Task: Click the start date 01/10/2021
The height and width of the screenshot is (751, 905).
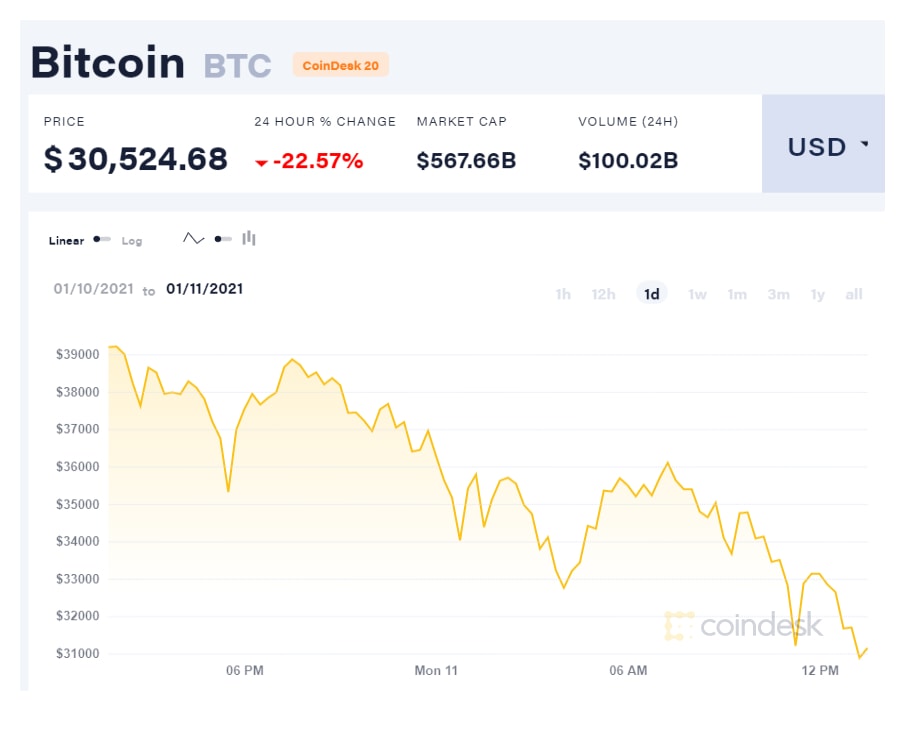Action: (x=93, y=289)
